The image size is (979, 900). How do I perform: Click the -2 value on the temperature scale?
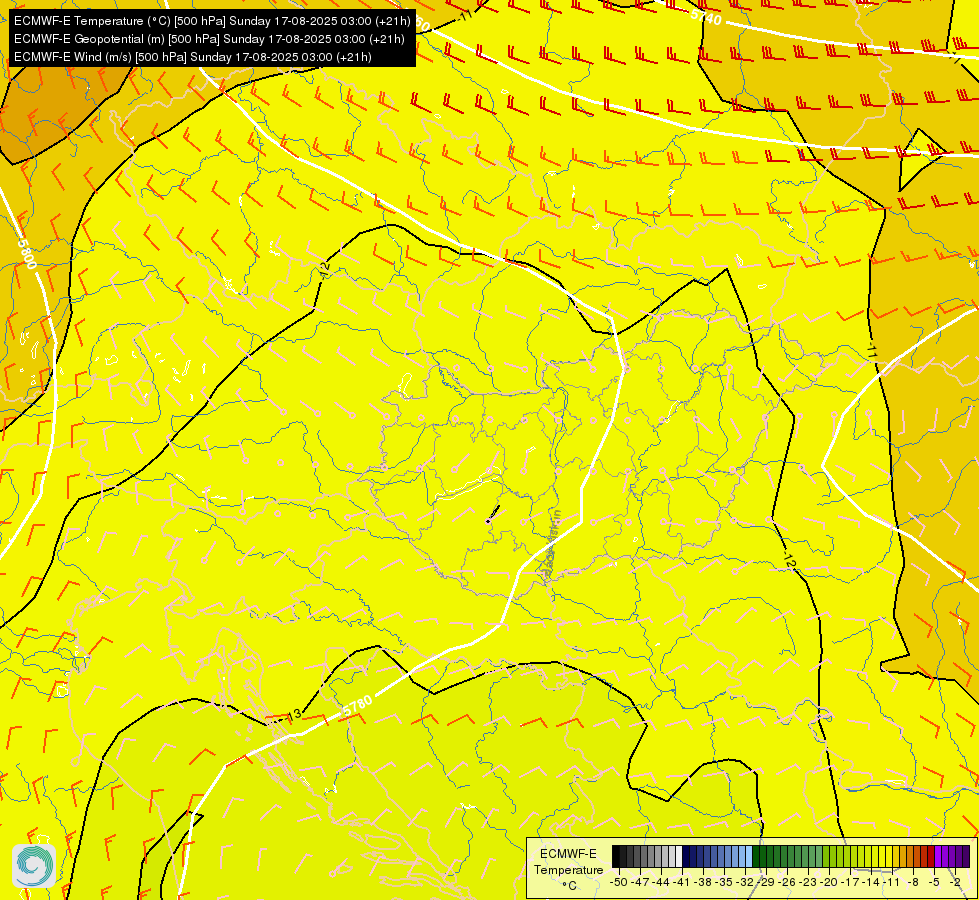point(955,883)
